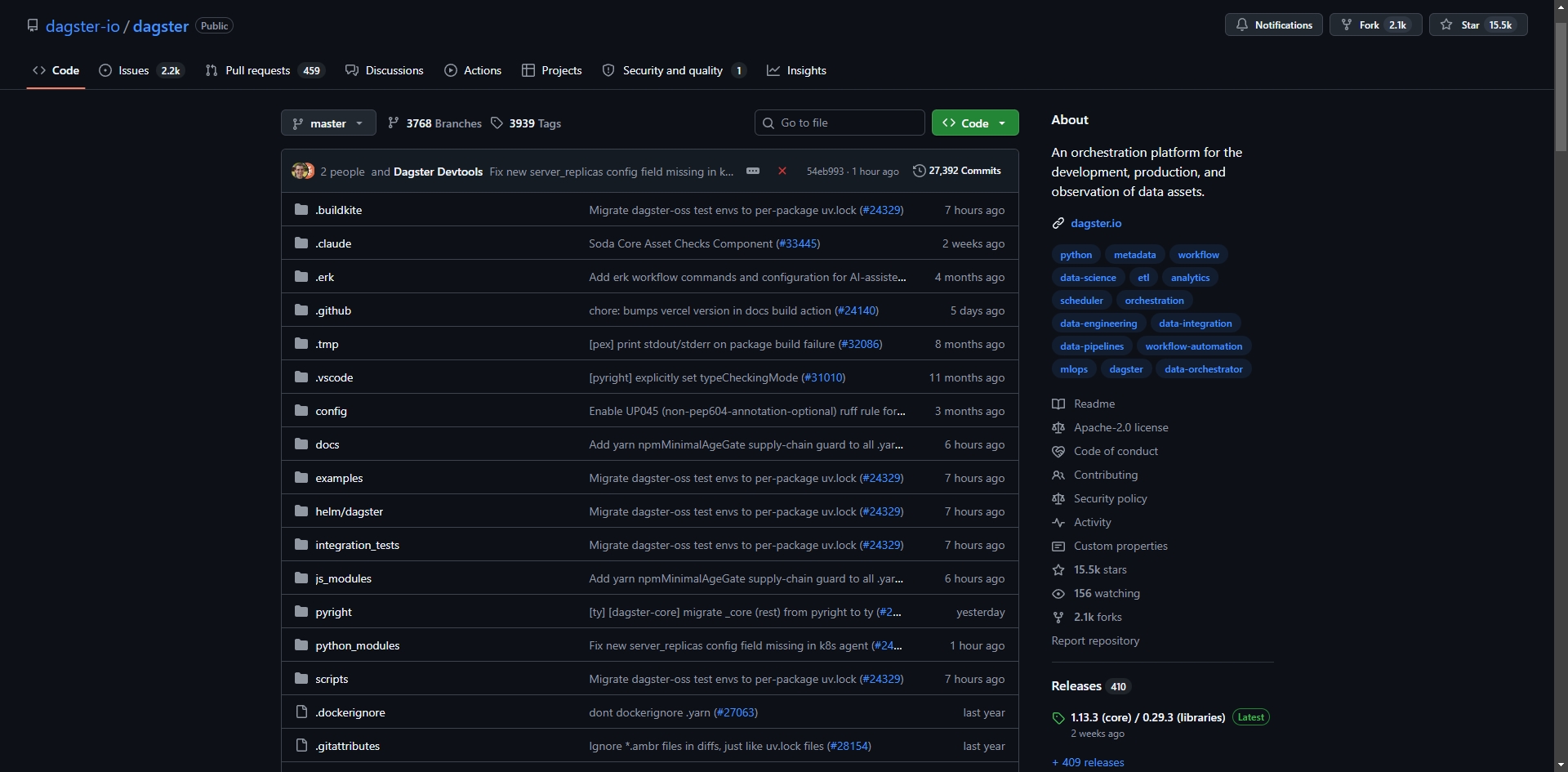
Task: Open the integration_tests folder
Action: click(x=357, y=545)
